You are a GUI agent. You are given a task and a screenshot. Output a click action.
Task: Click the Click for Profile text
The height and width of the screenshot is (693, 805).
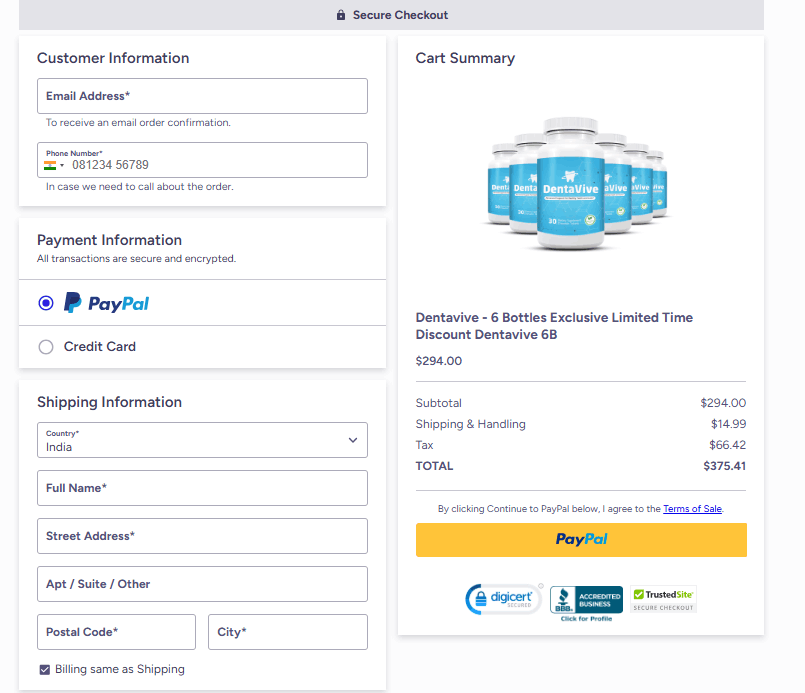[x=586, y=619]
